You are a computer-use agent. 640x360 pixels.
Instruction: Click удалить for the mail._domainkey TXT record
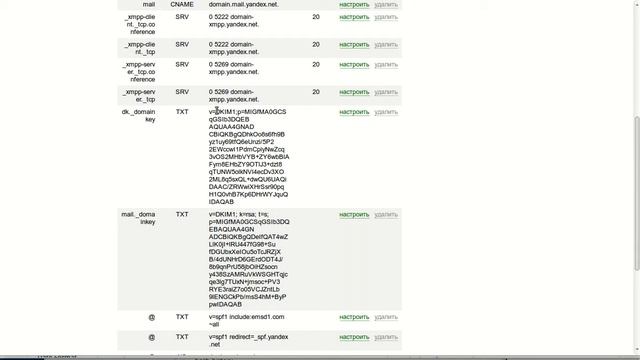pyautogui.click(x=386, y=215)
